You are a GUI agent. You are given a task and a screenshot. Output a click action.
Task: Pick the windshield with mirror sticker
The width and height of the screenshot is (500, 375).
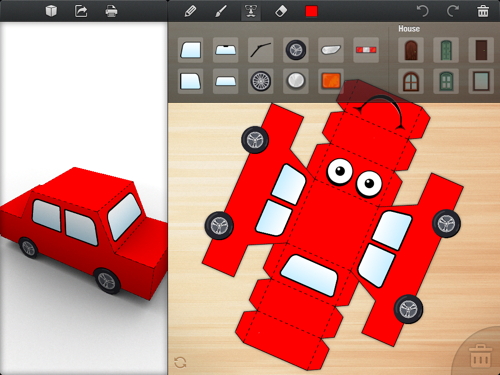226,50
